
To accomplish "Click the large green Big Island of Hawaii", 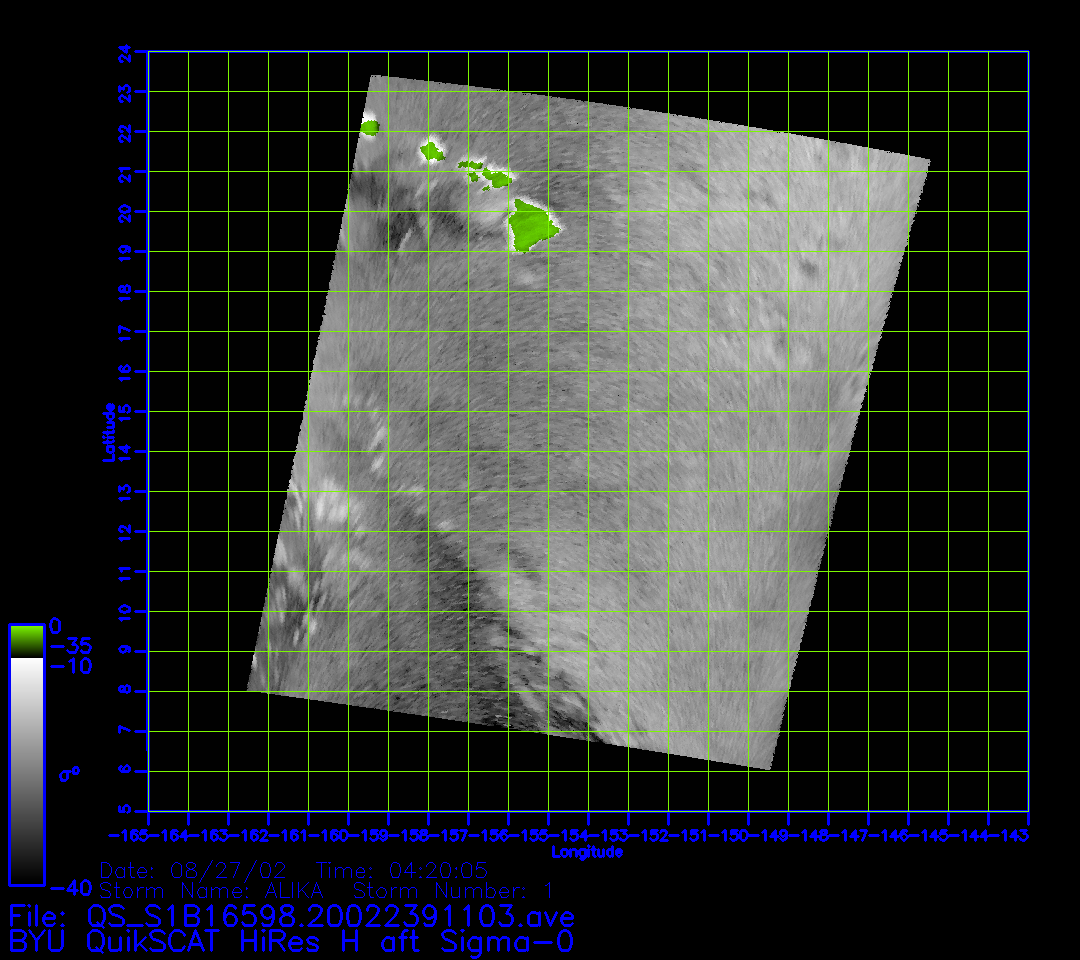I will (x=532, y=225).
